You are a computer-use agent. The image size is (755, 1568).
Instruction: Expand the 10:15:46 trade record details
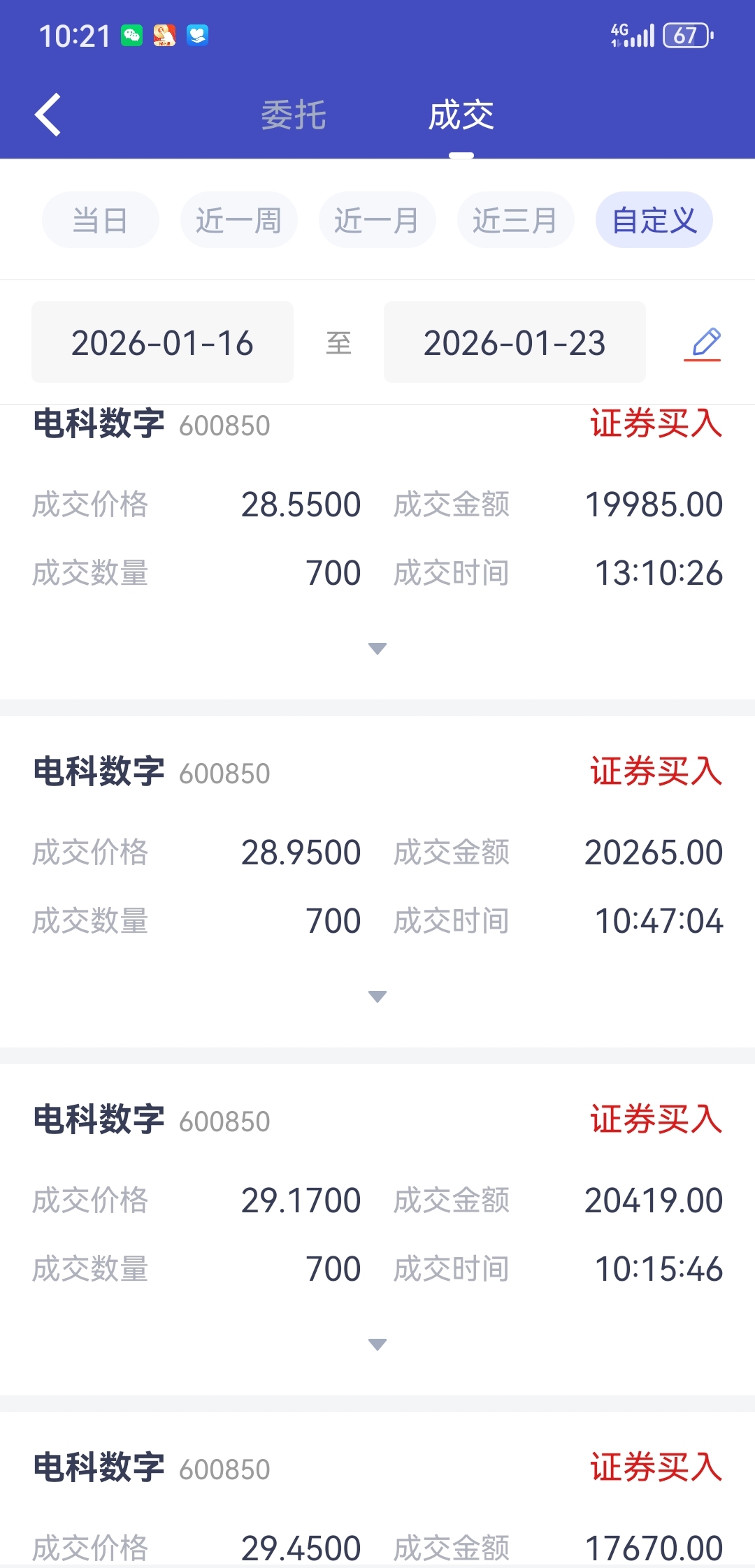pyautogui.click(x=377, y=1344)
